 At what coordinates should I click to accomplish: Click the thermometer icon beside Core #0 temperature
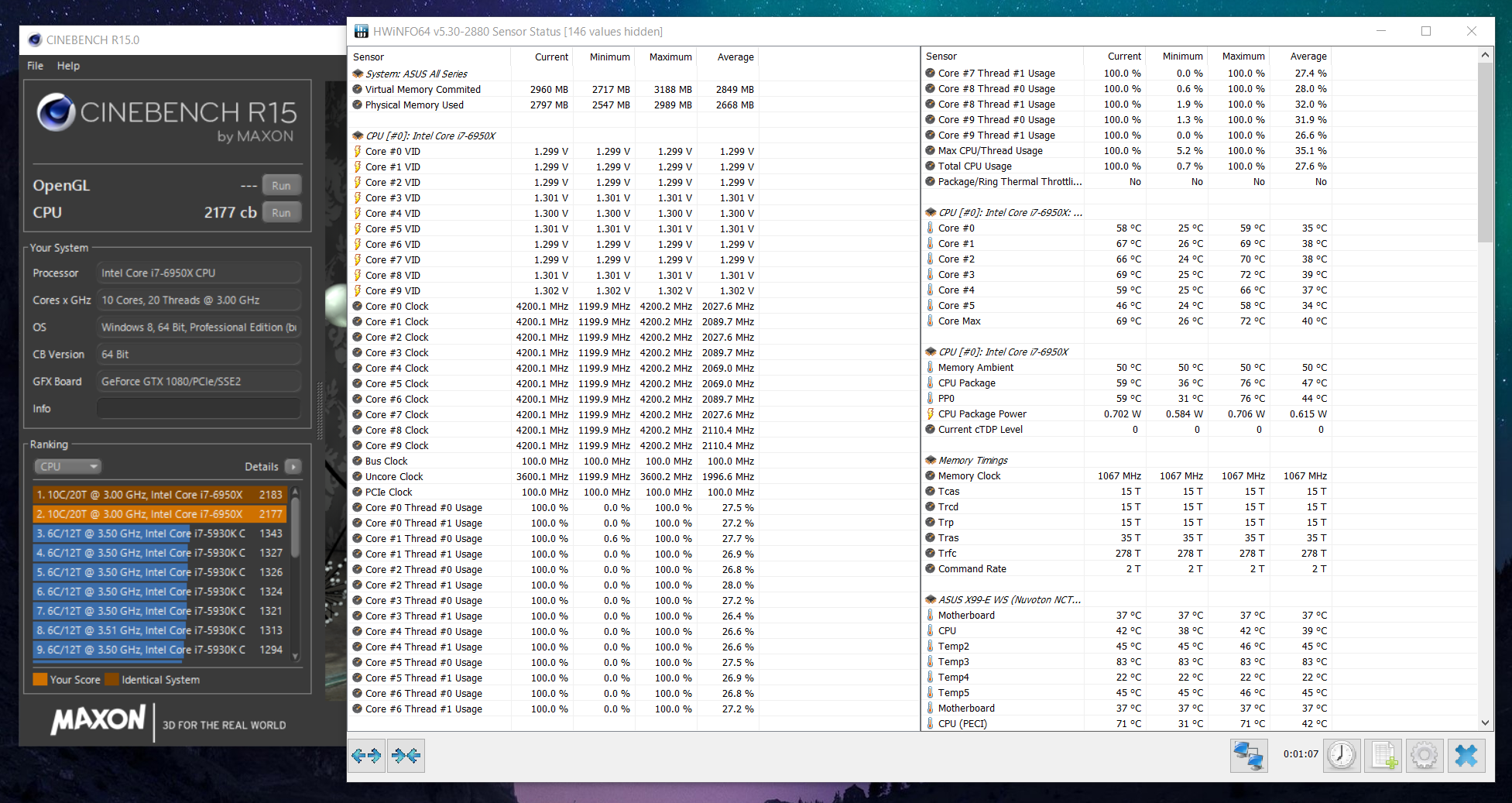tap(931, 228)
